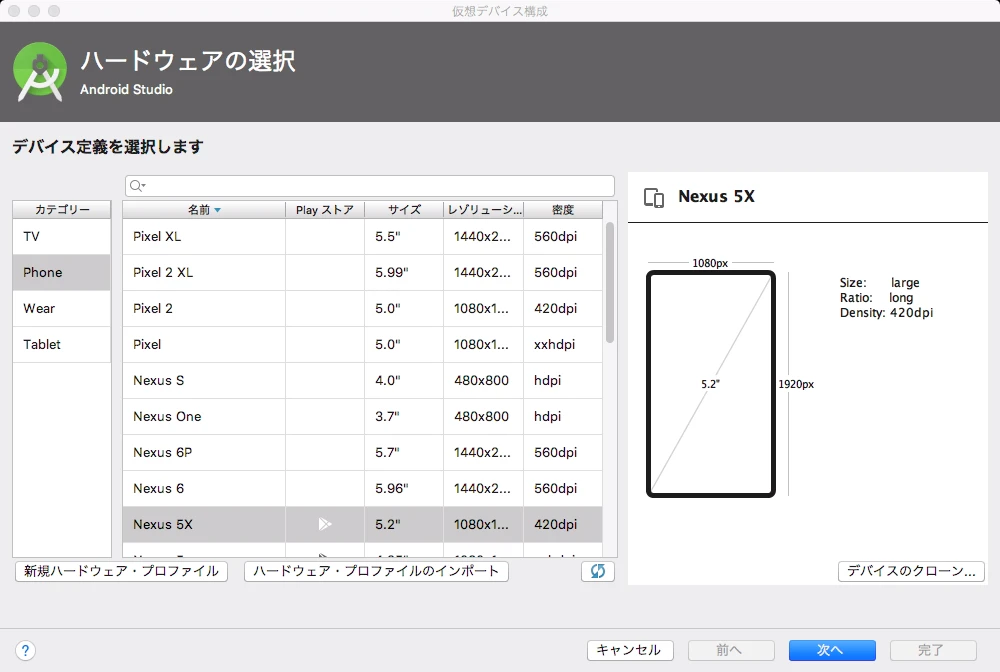Click デバイスのクローン button

pyautogui.click(x=911, y=571)
